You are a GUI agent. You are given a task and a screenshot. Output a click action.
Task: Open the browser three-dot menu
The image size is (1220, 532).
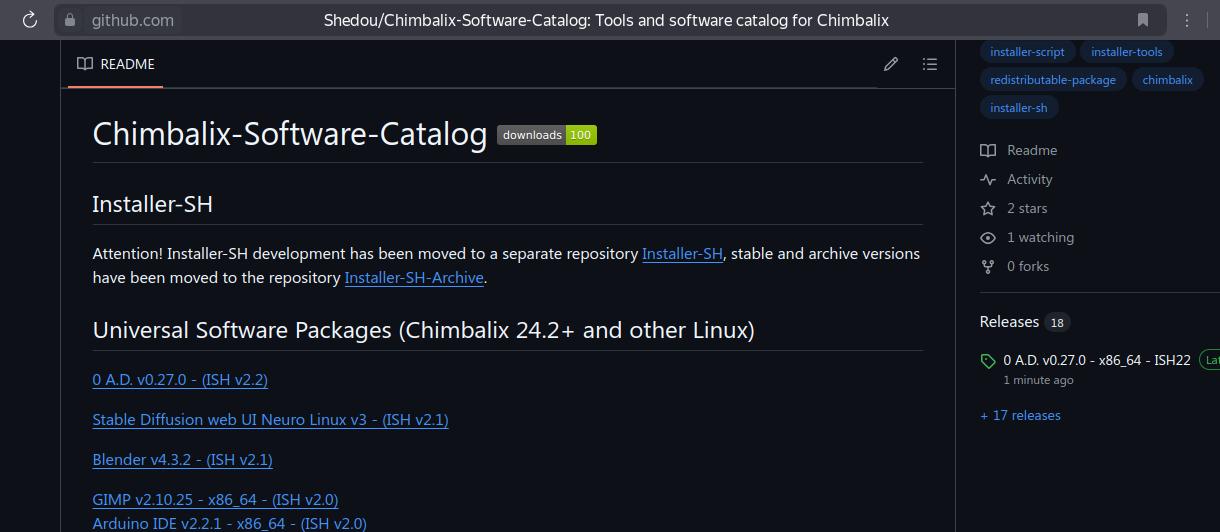(1187, 20)
